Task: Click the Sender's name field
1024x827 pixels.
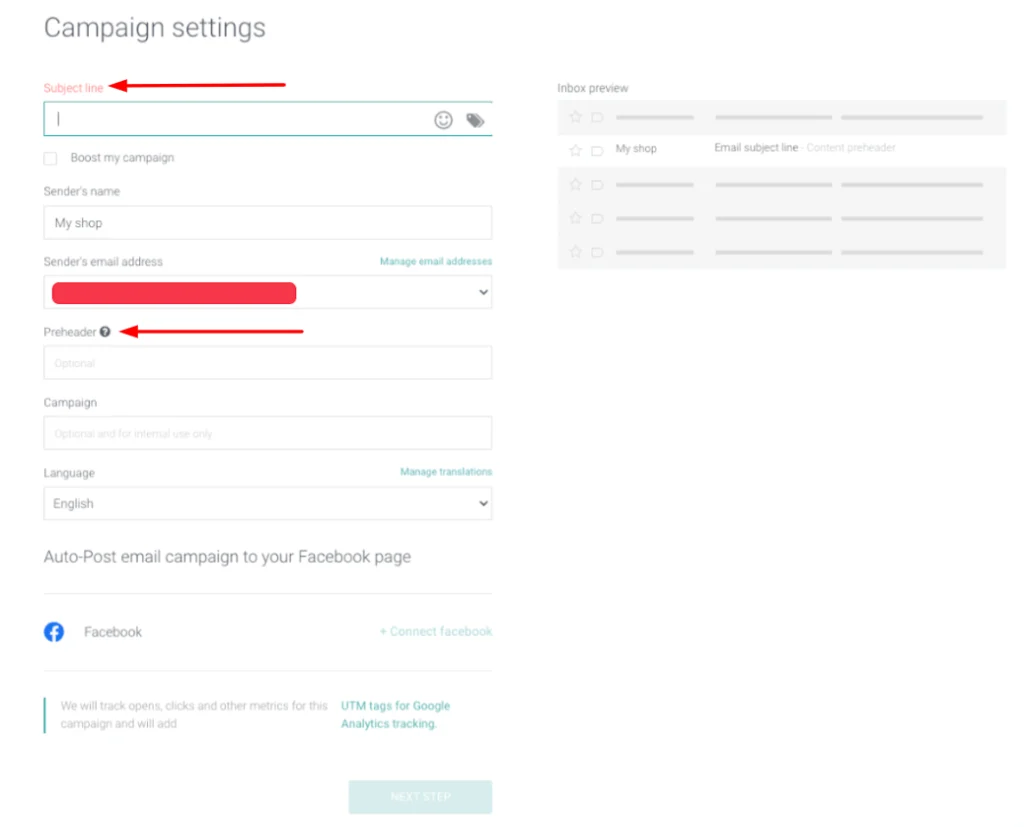Action: tap(268, 223)
